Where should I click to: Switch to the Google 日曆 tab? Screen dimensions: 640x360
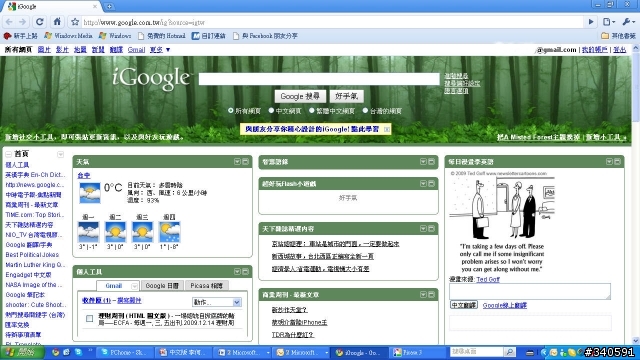click(x=162, y=286)
